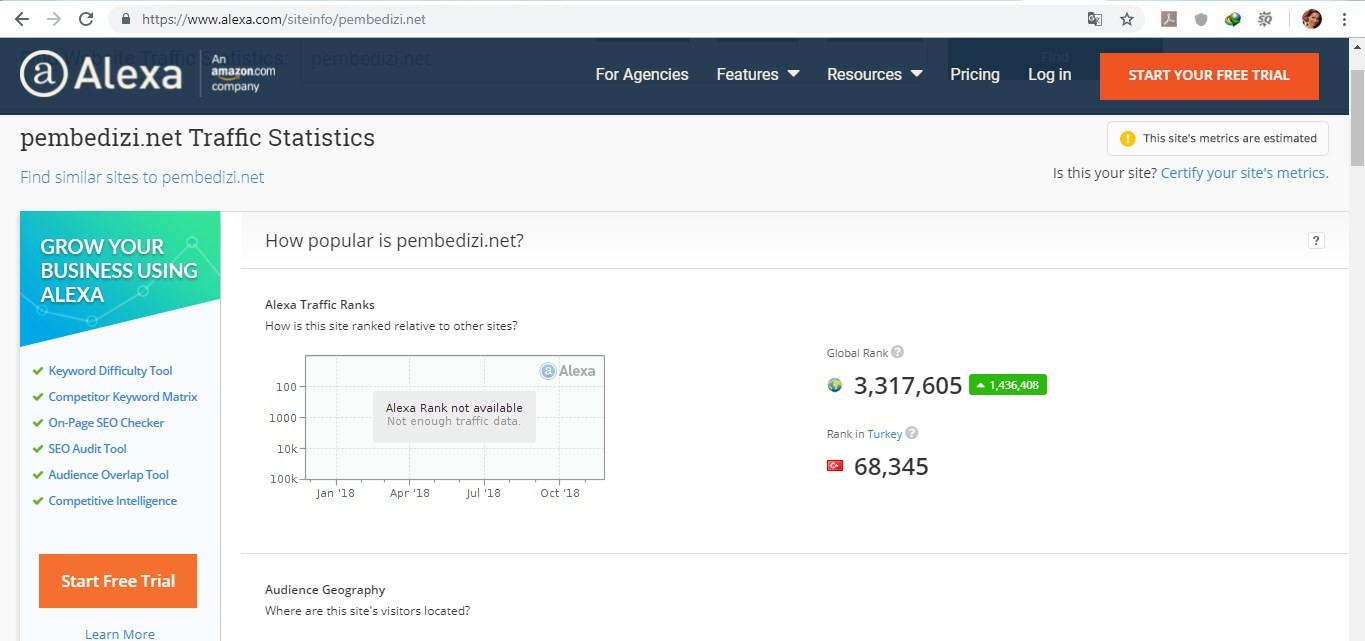
Task: Click the Turkey flag icon
Action: point(835,466)
